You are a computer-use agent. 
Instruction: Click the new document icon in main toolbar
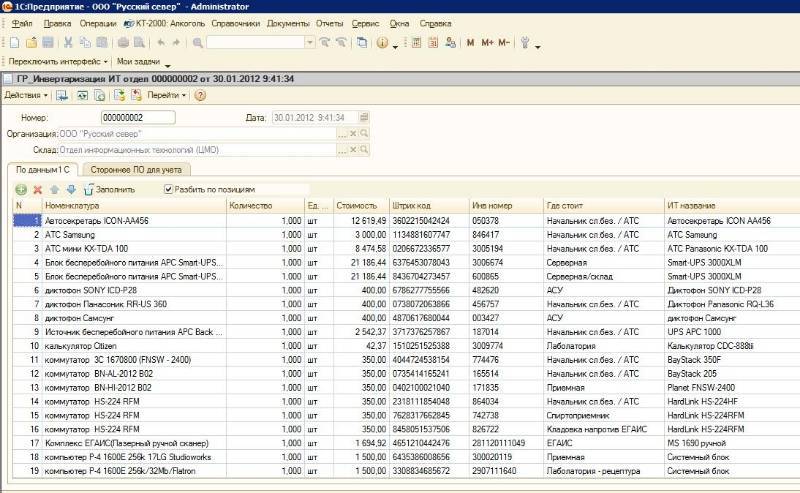tap(15, 43)
